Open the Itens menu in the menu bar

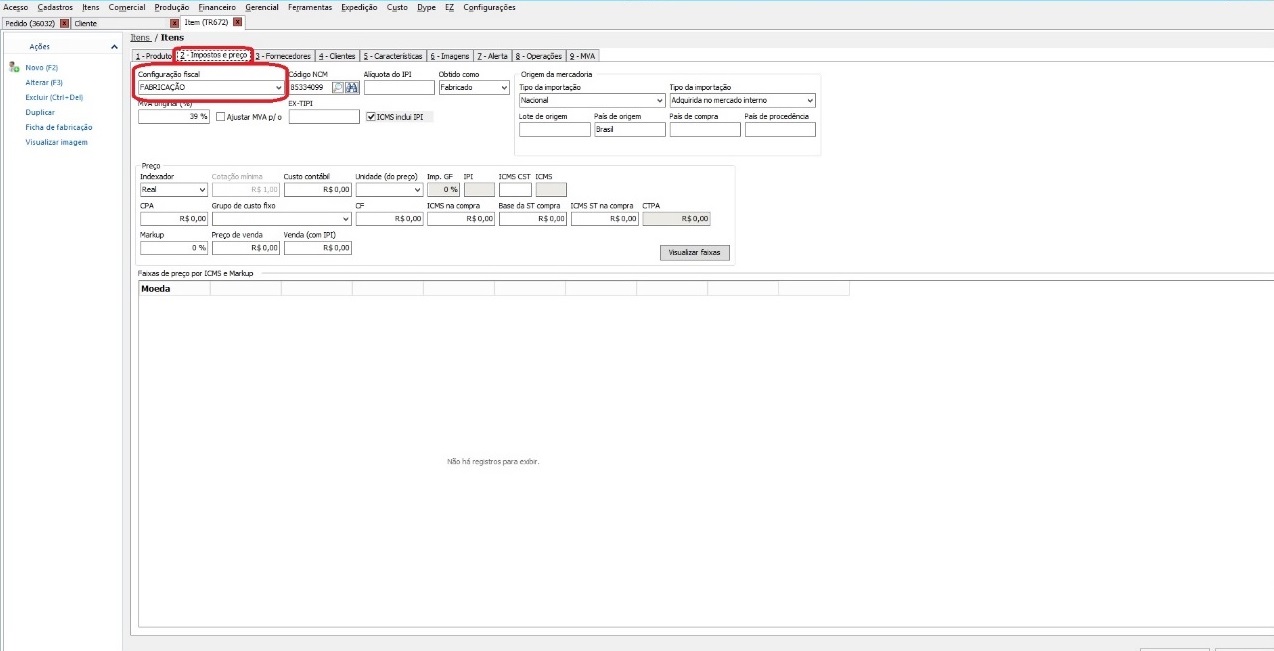(91, 7)
